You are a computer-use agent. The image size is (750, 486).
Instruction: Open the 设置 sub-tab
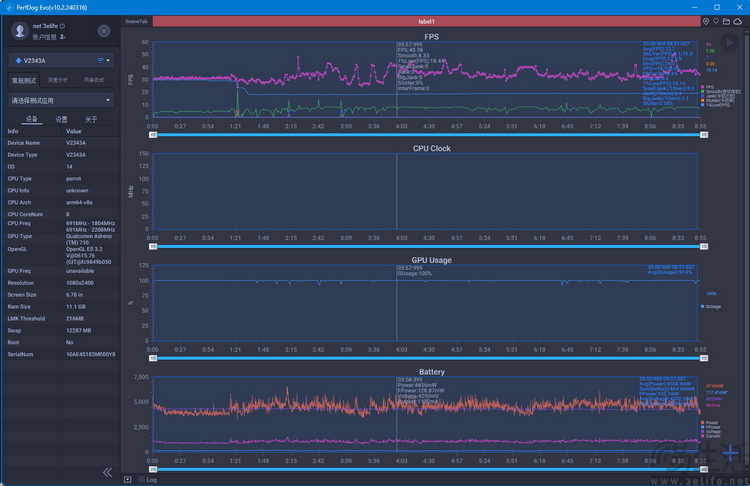click(x=61, y=119)
